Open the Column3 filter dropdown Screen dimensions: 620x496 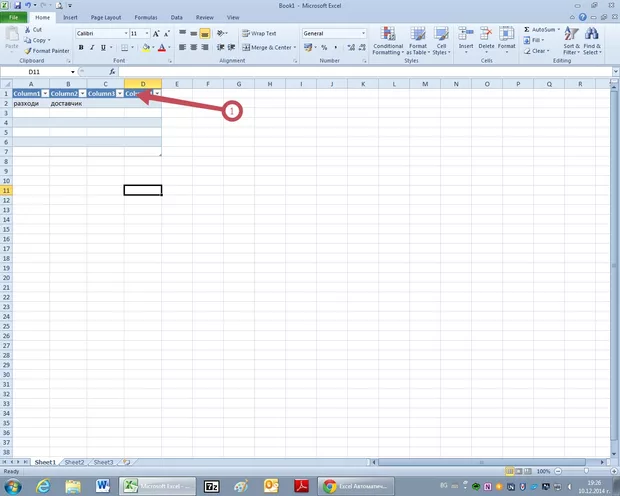[x=120, y=93]
